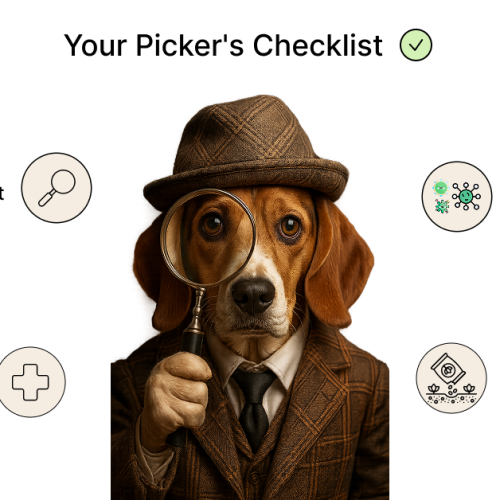This screenshot has height=500, width=500.
Task: Click the word "Checklist" in the title
Action: click(318, 45)
